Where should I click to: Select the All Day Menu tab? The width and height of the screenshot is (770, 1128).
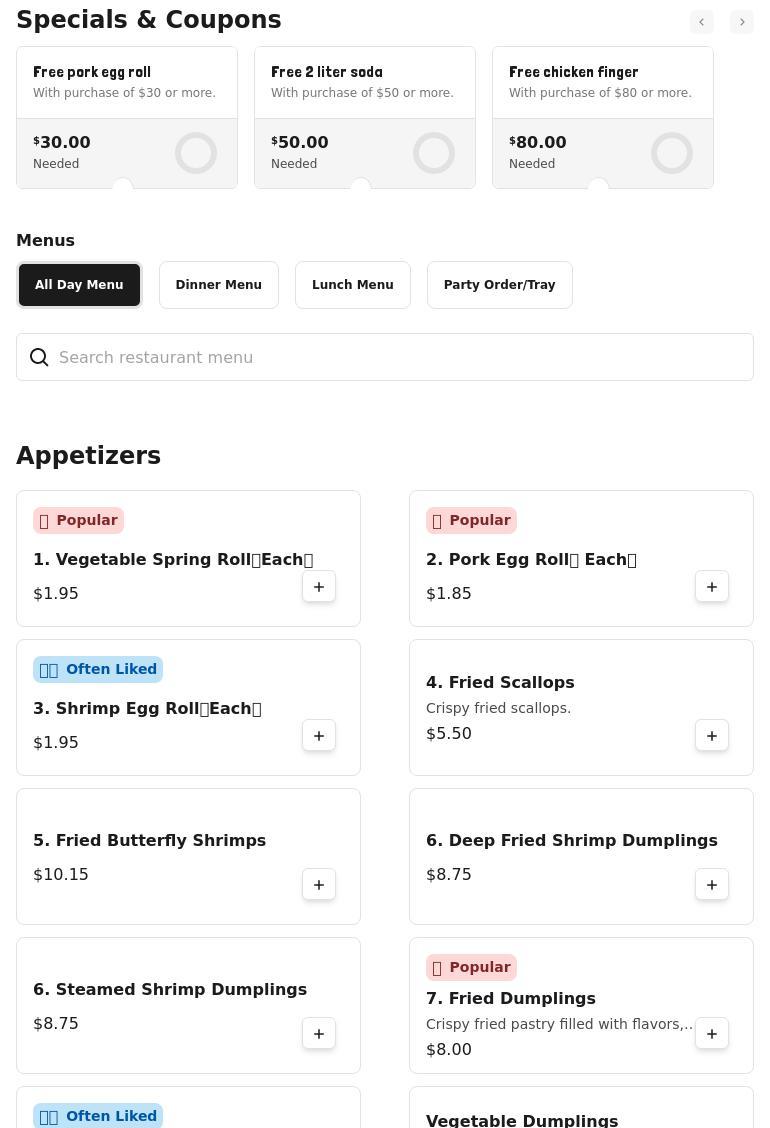click(x=79, y=285)
